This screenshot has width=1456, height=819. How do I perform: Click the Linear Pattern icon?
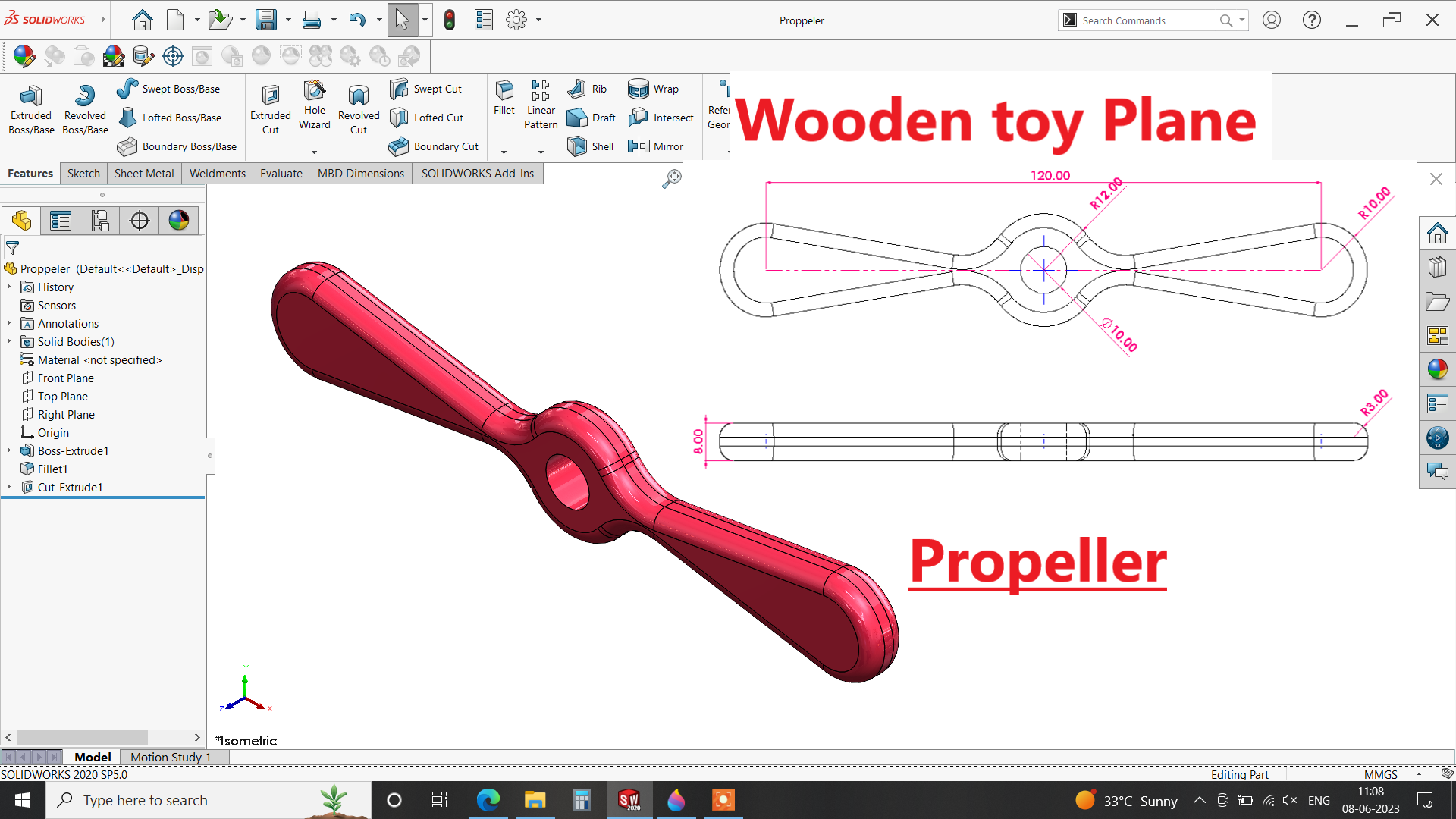tap(540, 105)
